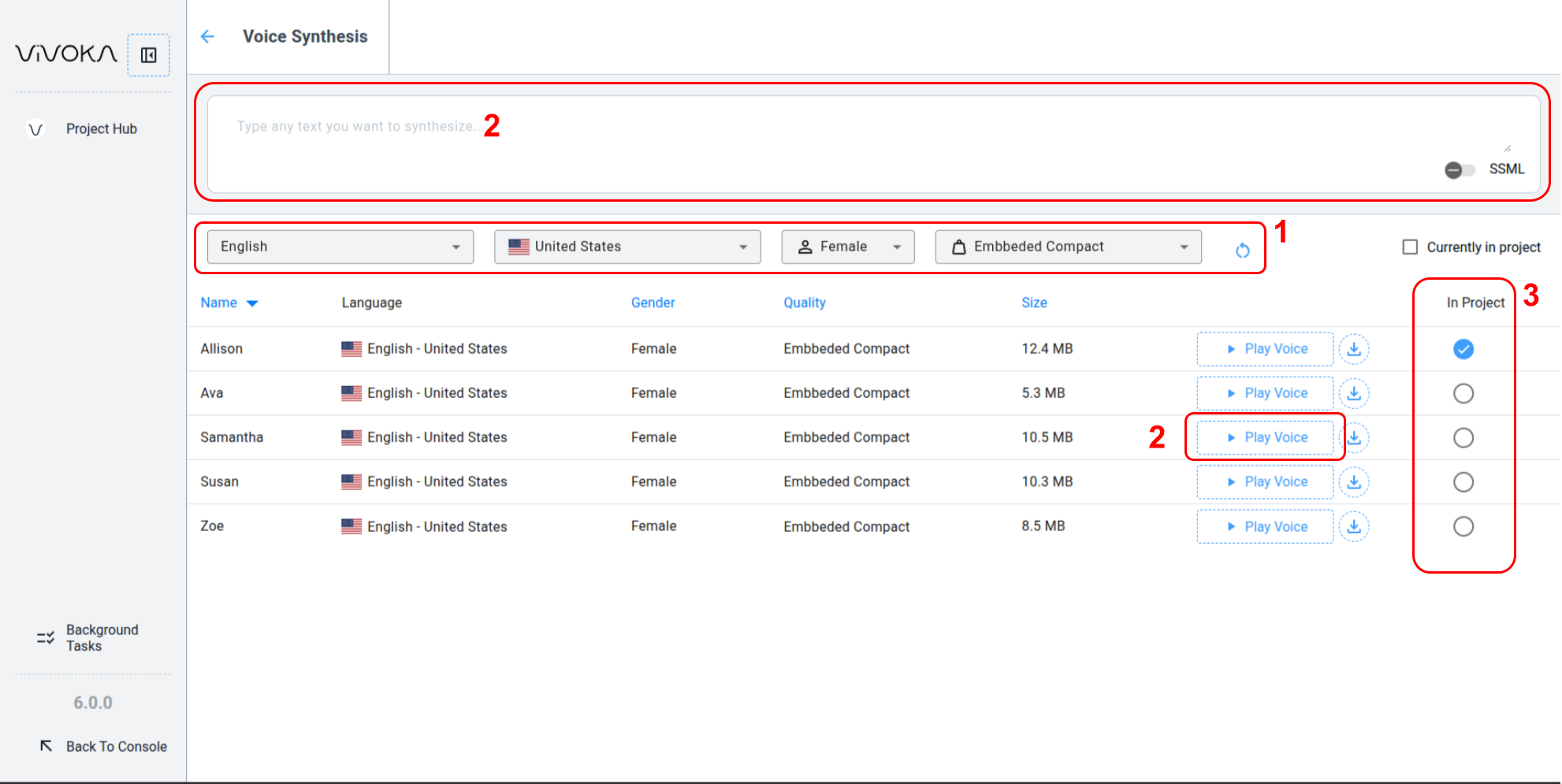This screenshot has height=784, width=1562.
Task: Open the Embedded Compact quality dropdown
Action: (x=1068, y=247)
